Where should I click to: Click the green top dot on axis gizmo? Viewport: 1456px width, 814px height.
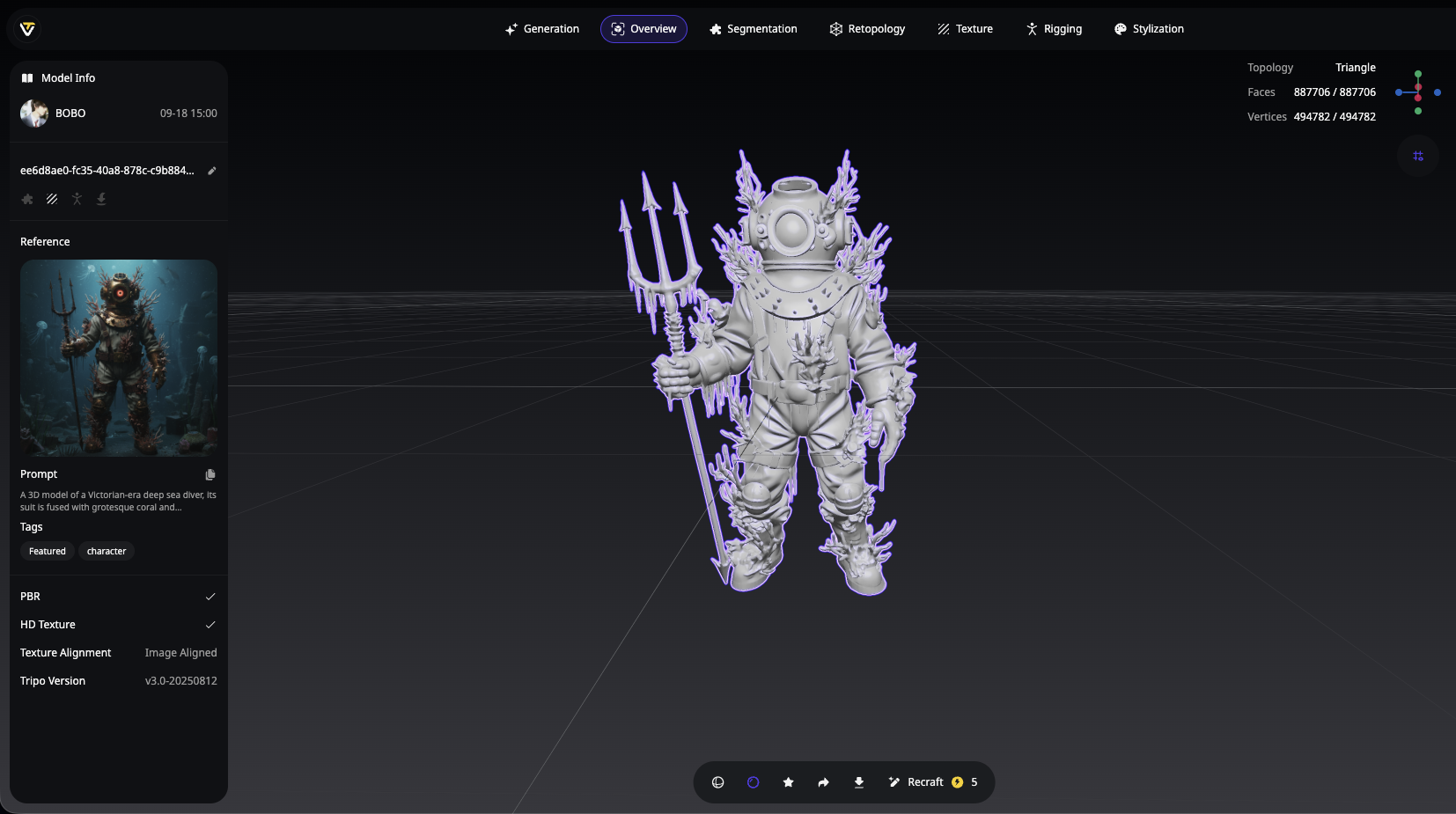click(x=1417, y=74)
